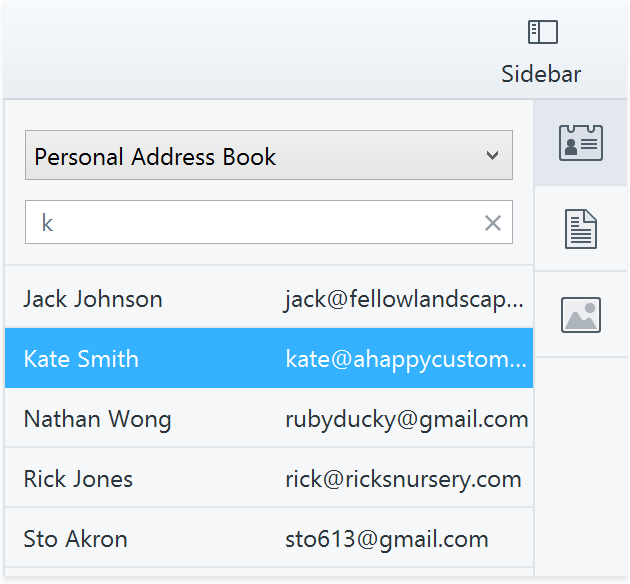Toggle the Sidebar panel icon

coord(542,32)
